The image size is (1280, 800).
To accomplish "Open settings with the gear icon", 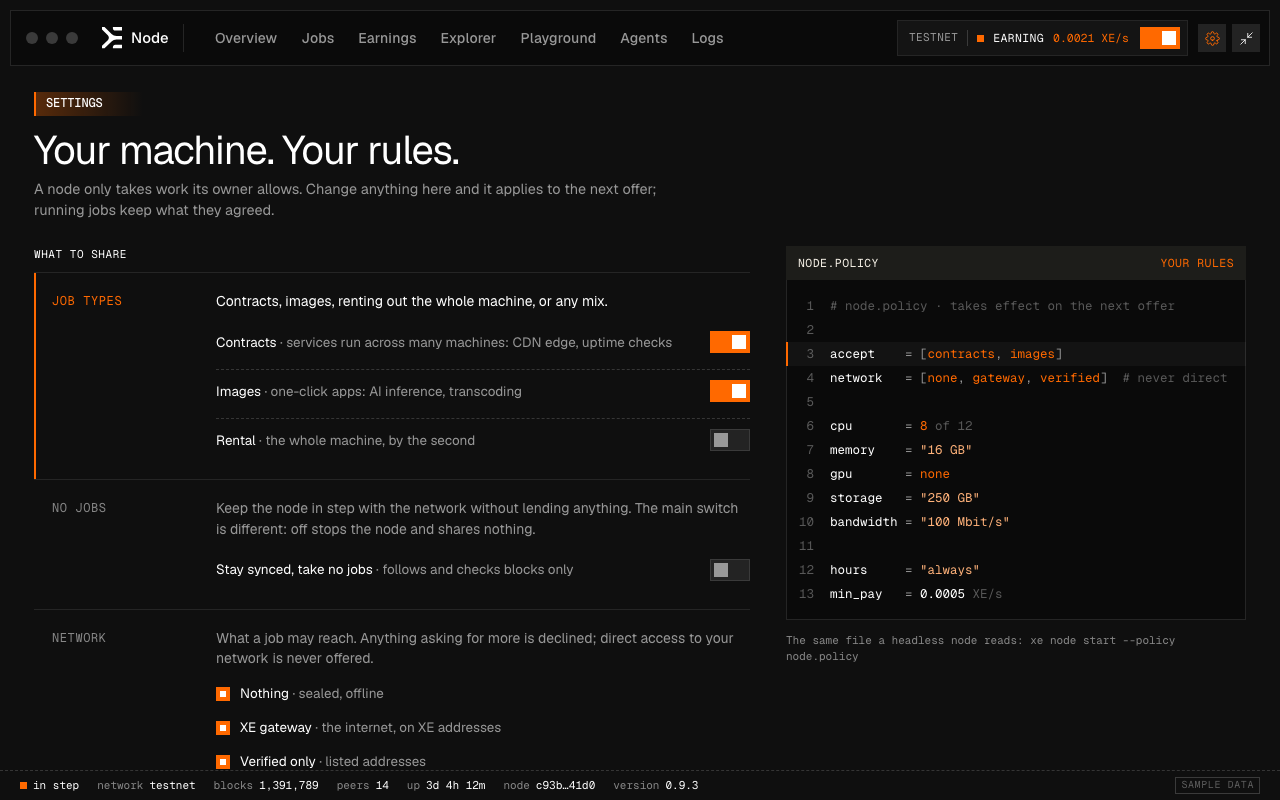I will point(1212,38).
